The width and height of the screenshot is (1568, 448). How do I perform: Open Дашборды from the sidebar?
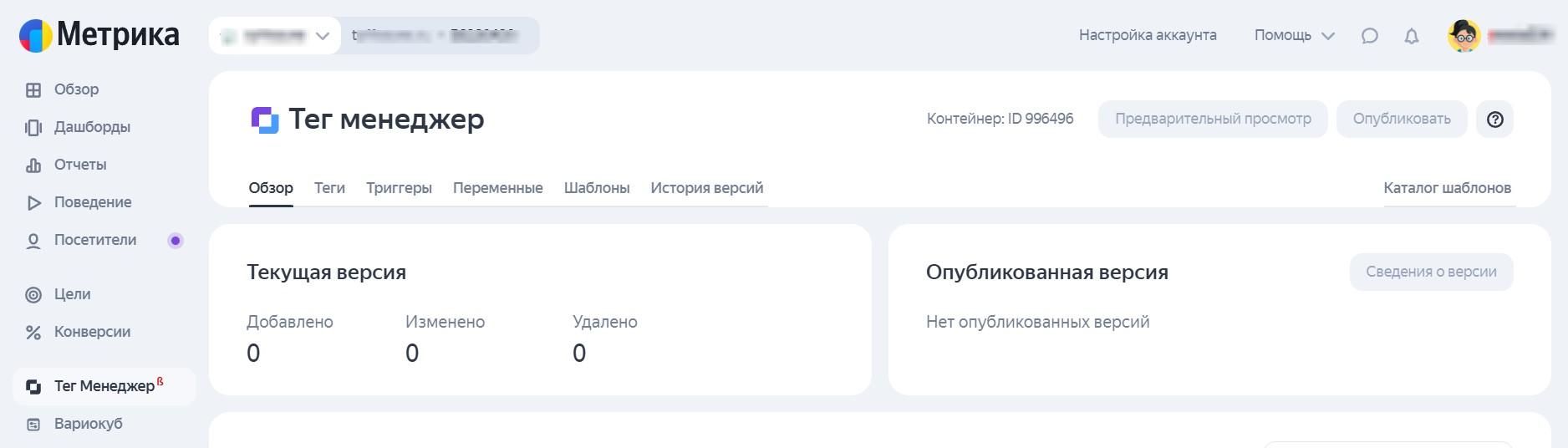pyautogui.click(x=92, y=127)
